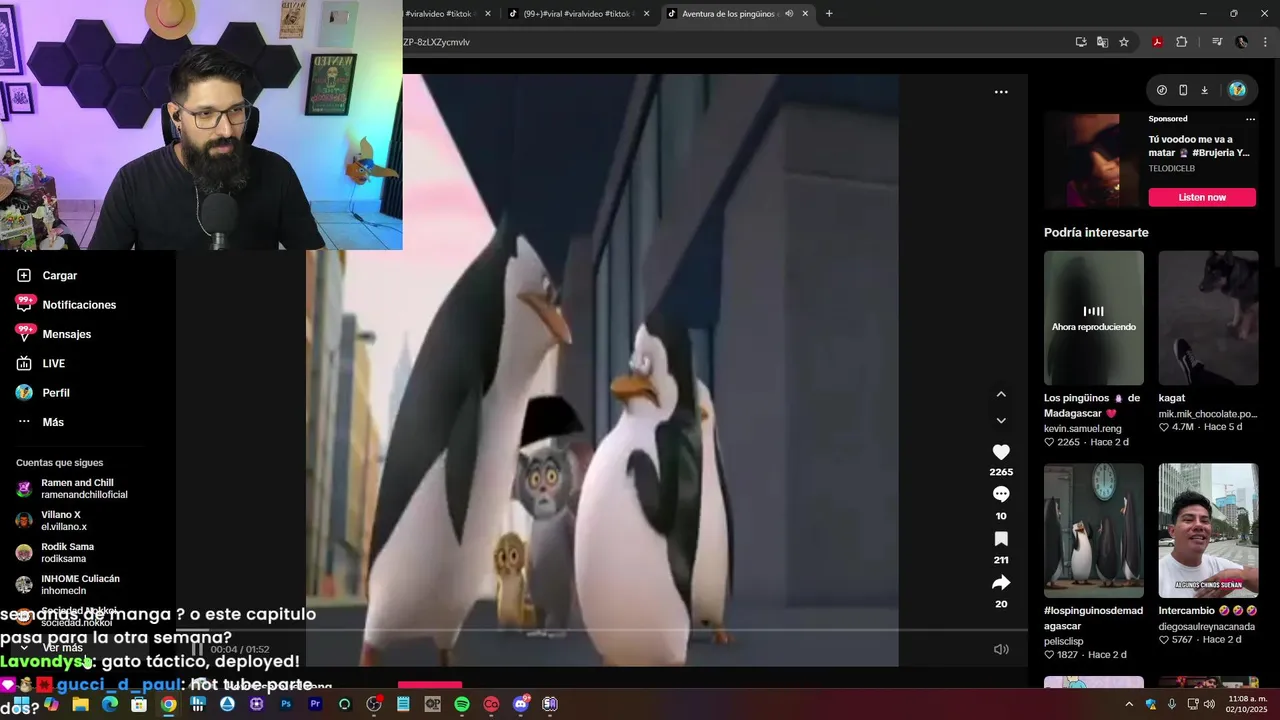This screenshot has width=1280, height=720.
Task: Open the #lospinguinosdemadagascar video thumbnail
Action: click(x=1094, y=530)
